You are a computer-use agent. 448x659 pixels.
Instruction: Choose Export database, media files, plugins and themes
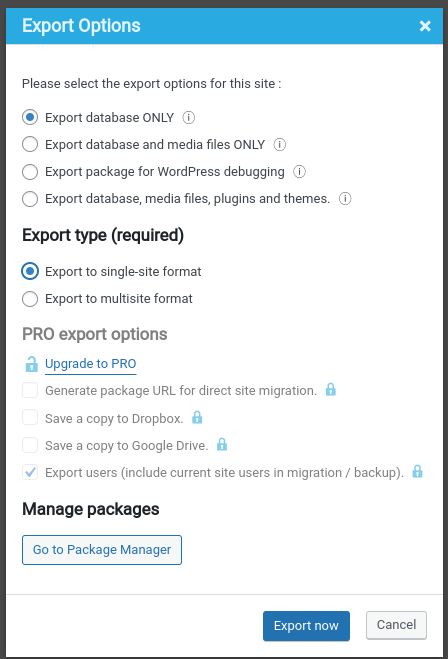pos(30,198)
